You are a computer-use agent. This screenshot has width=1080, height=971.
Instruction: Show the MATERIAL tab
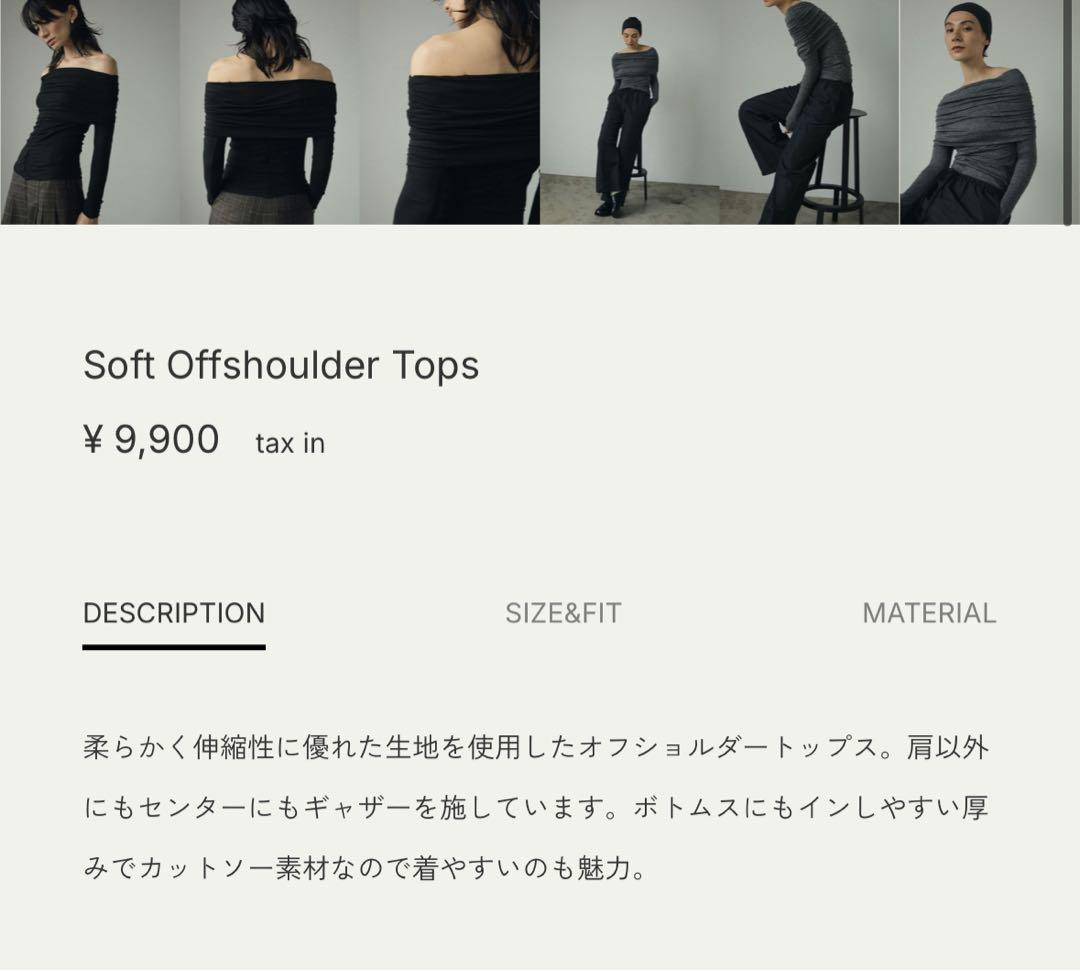pos(929,613)
